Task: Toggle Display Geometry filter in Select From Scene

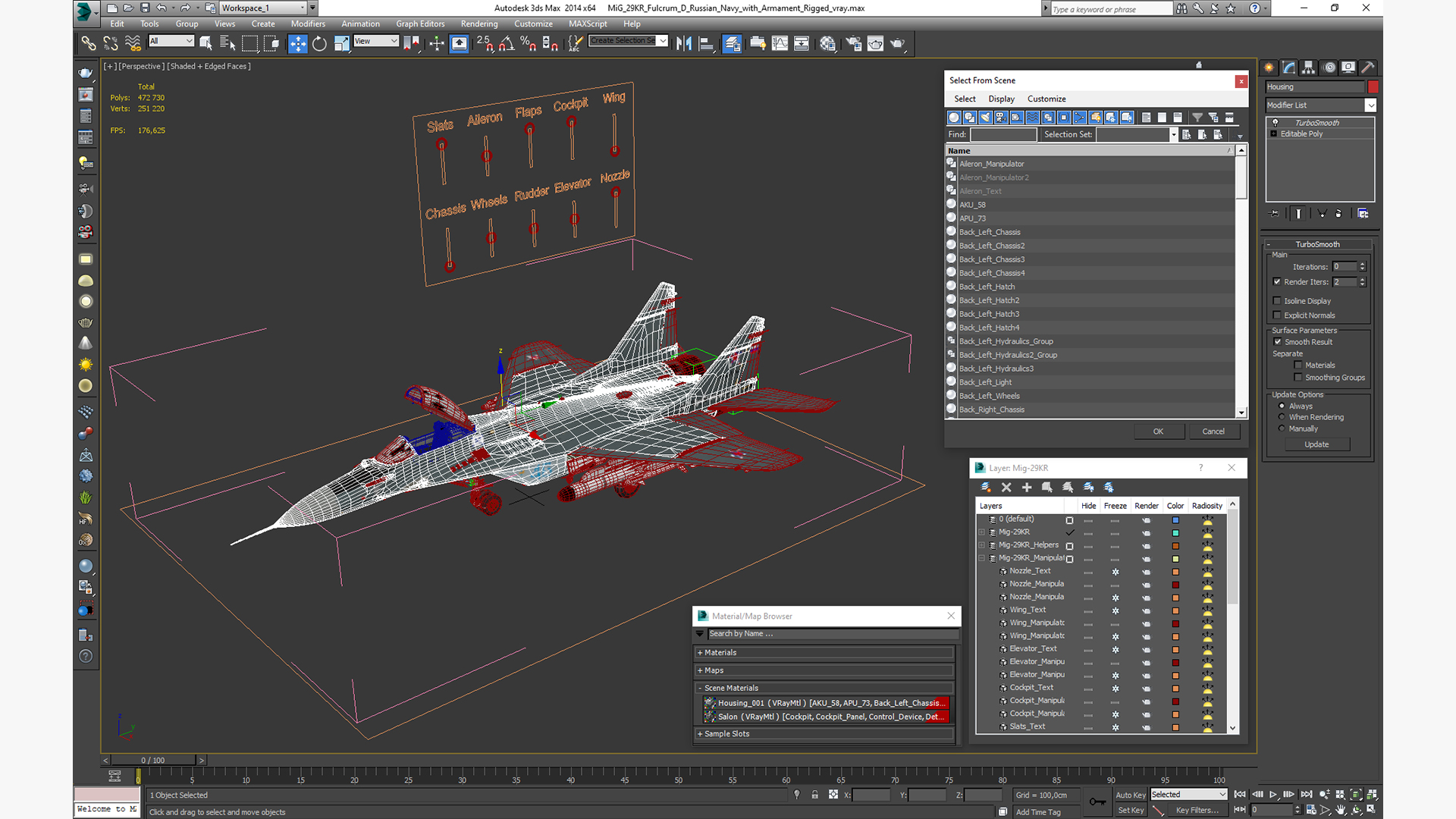Action: (x=954, y=117)
